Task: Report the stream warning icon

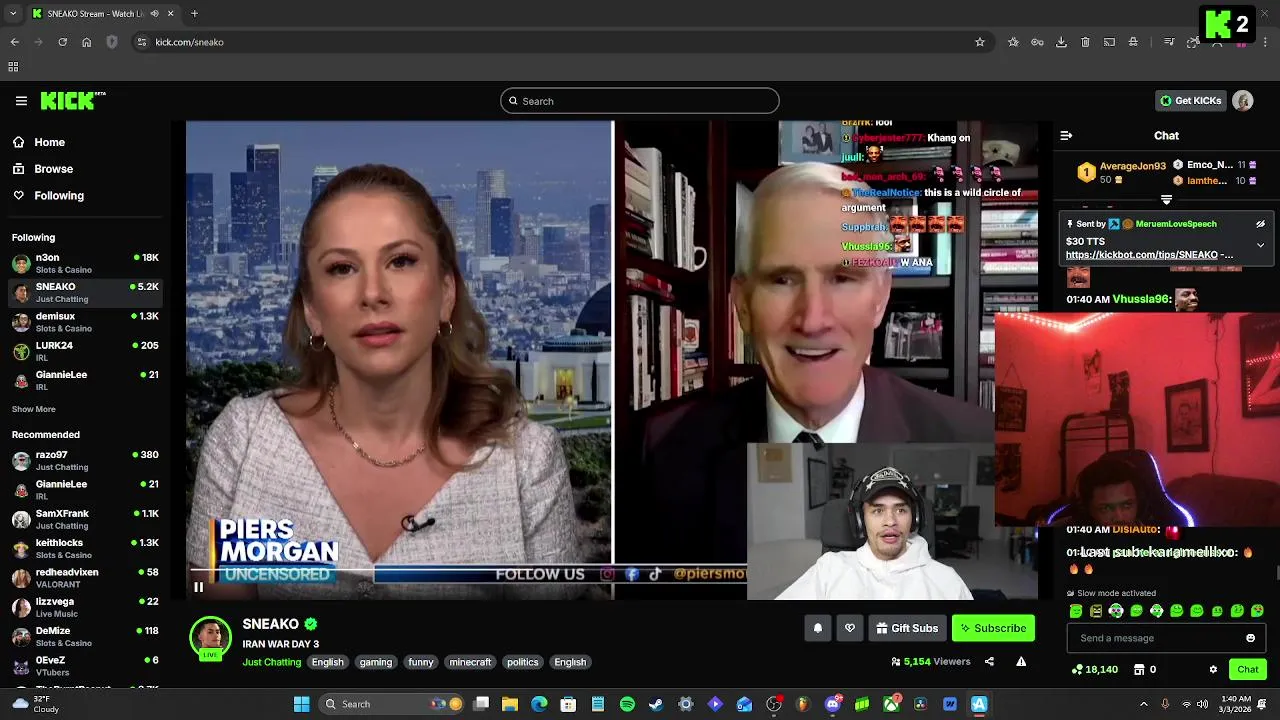Action: pyautogui.click(x=1021, y=662)
